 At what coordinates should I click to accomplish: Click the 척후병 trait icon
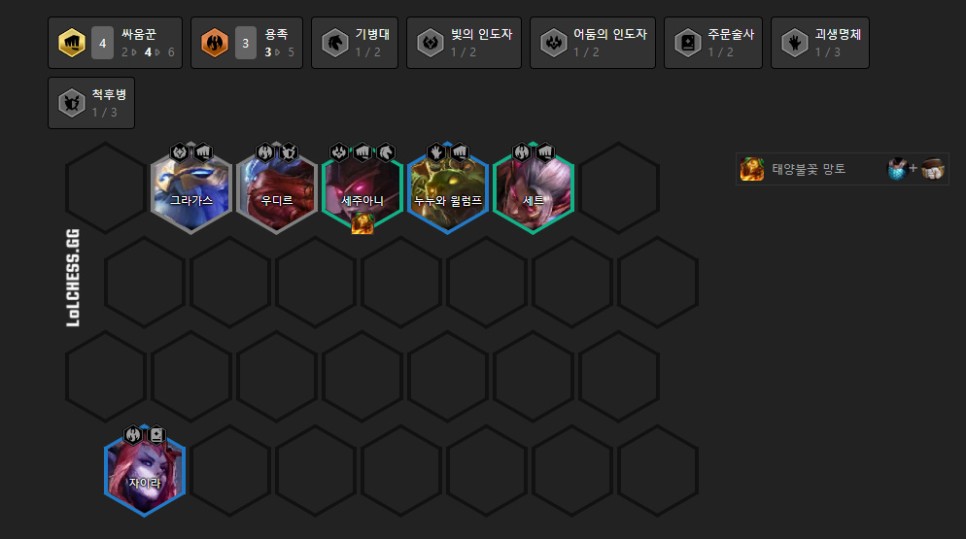coord(71,103)
